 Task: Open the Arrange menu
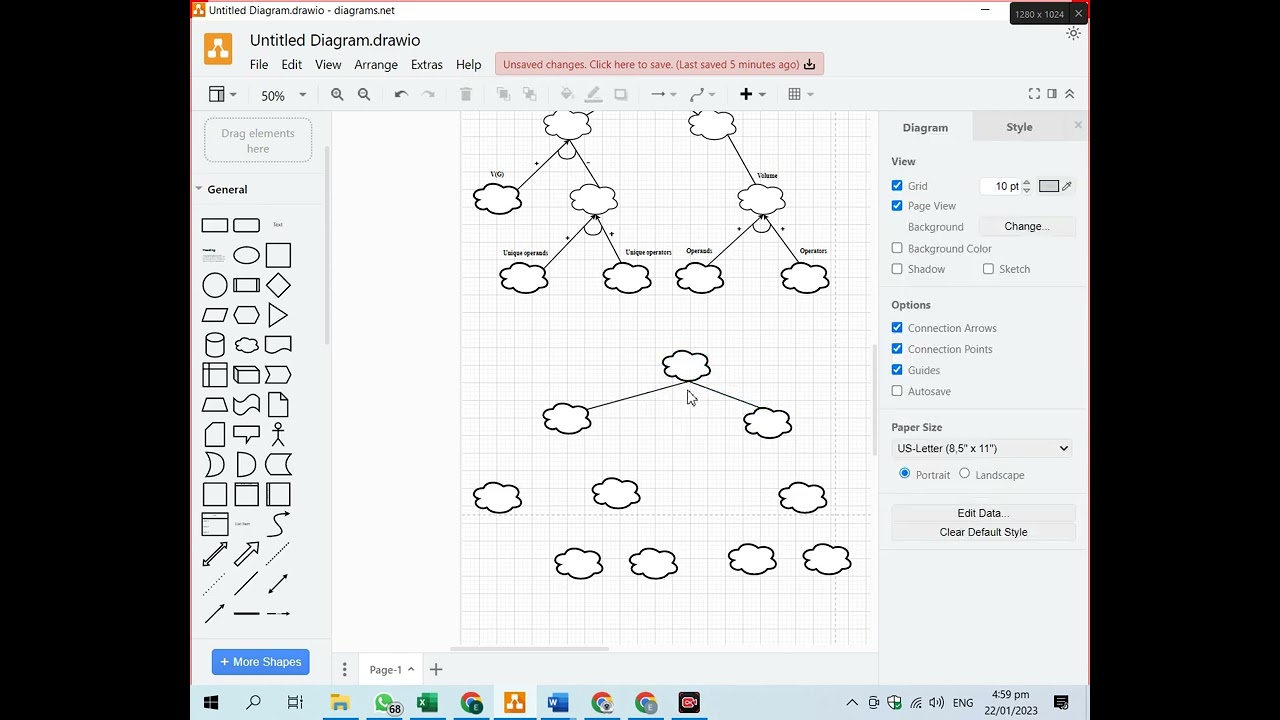[x=376, y=64]
